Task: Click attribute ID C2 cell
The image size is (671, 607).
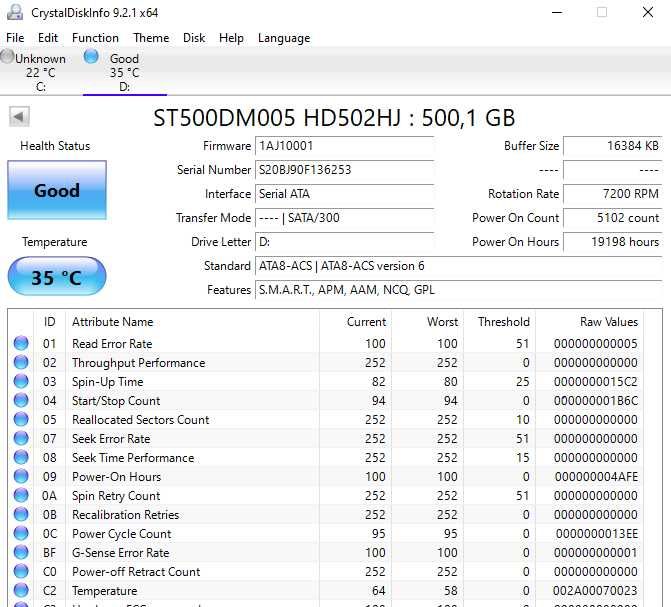Action: [50, 591]
